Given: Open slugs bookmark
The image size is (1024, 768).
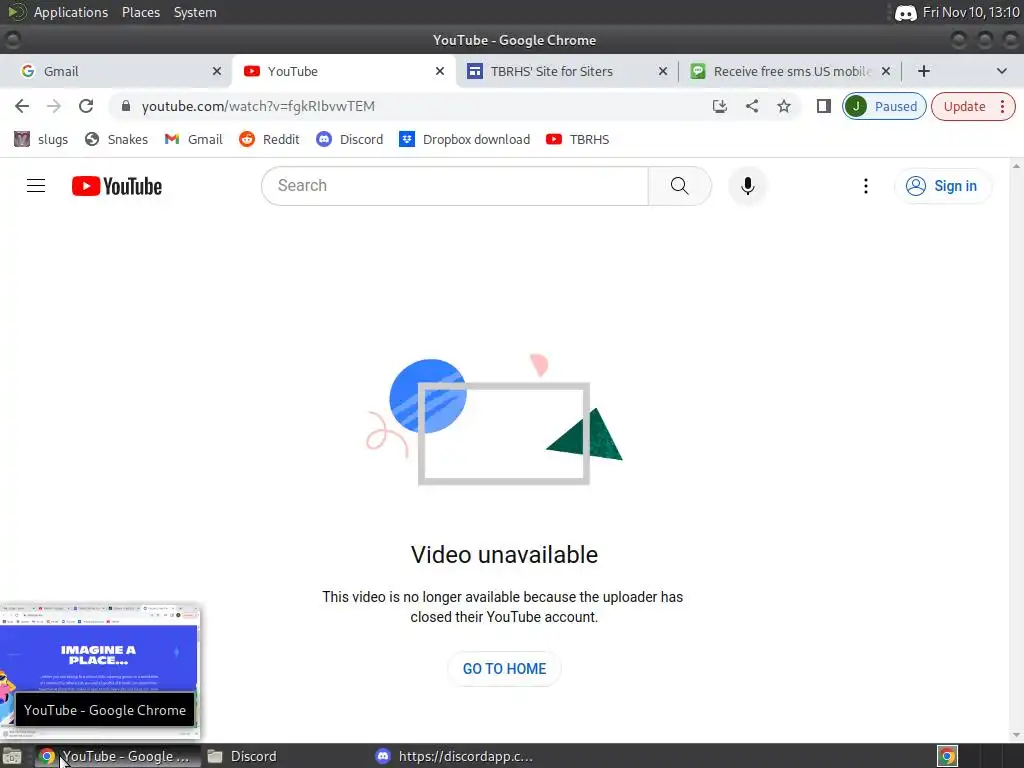Looking at the screenshot, I should tap(41, 139).
